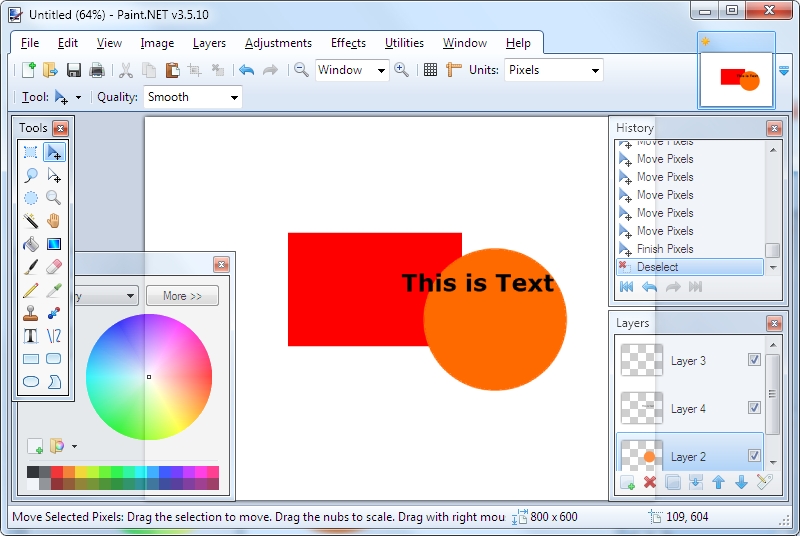Image resolution: width=800 pixels, height=536 pixels.
Task: Select the Paint Bucket tool
Action: point(31,244)
